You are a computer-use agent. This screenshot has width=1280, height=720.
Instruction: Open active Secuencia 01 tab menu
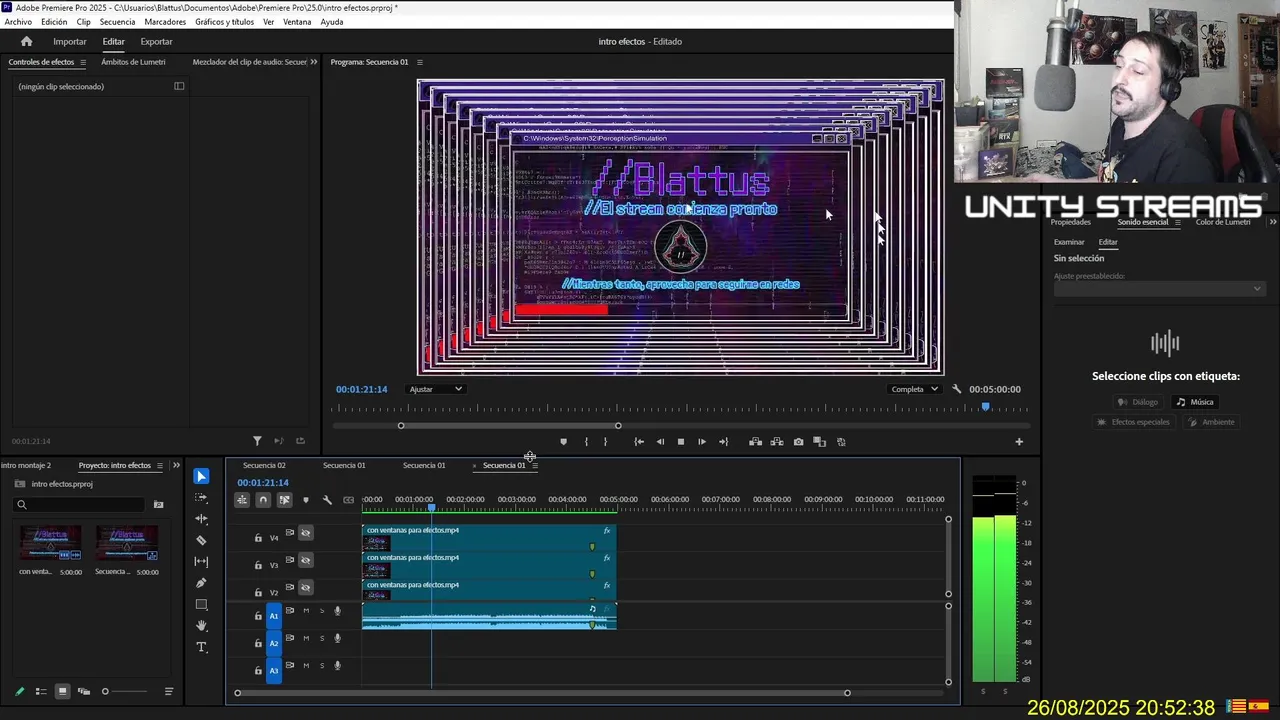(x=535, y=465)
